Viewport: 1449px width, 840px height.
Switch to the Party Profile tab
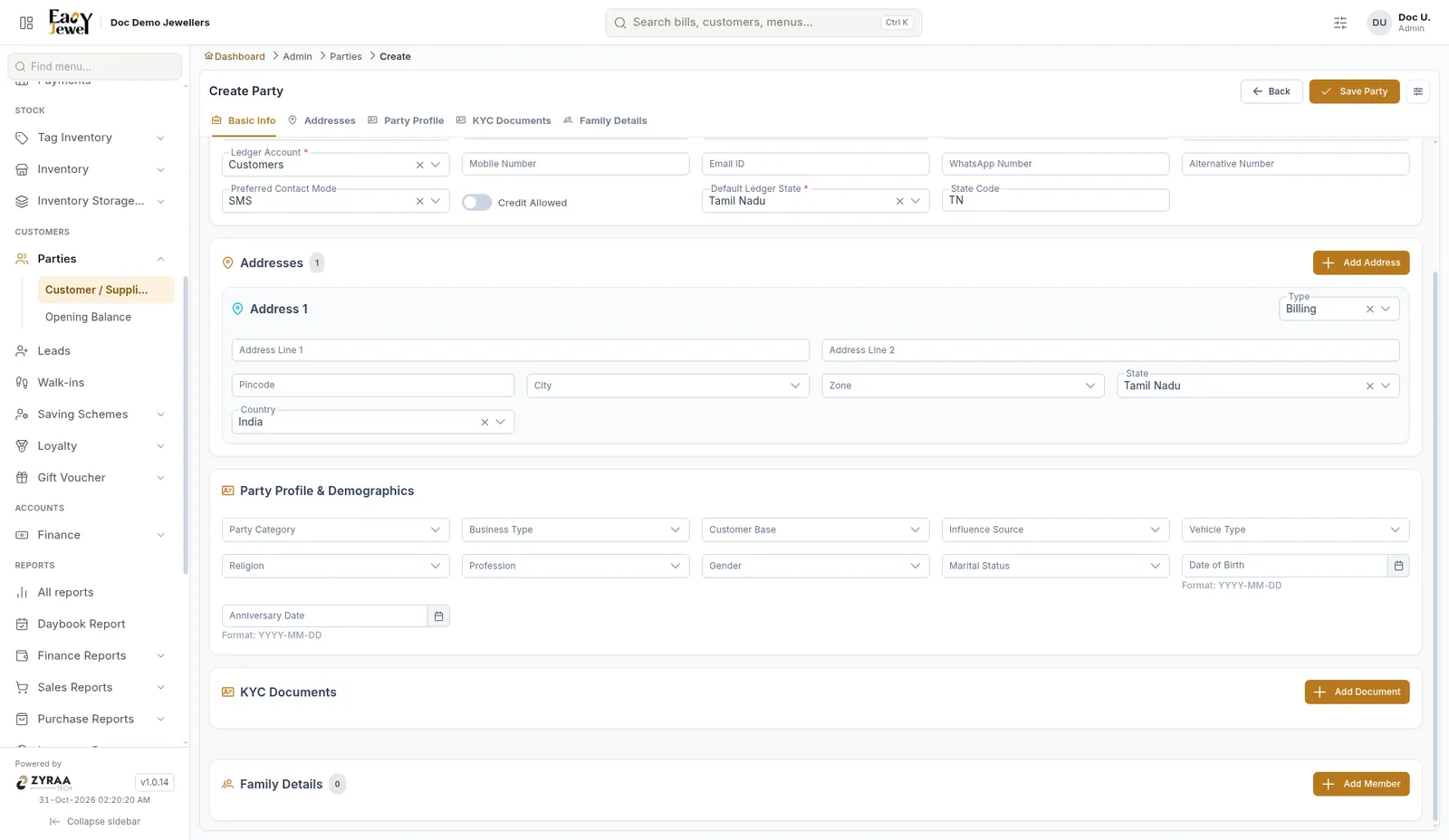(406, 120)
